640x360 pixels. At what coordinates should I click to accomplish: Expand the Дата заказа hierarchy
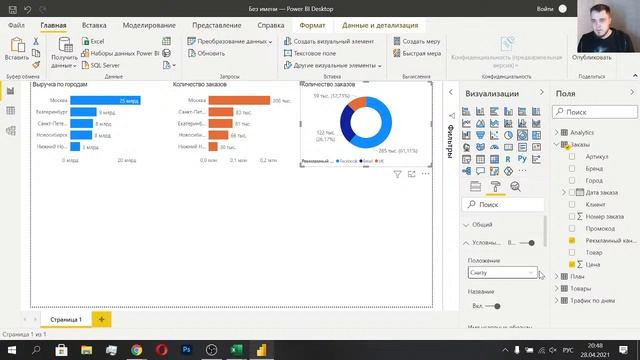tap(564, 192)
